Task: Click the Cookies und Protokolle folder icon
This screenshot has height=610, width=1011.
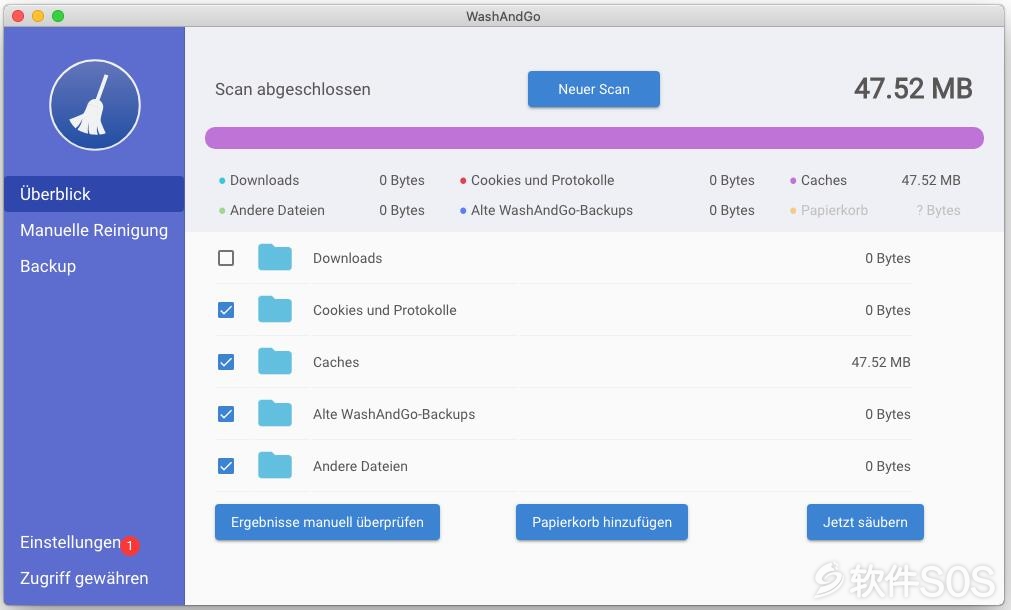Action: pyautogui.click(x=275, y=310)
